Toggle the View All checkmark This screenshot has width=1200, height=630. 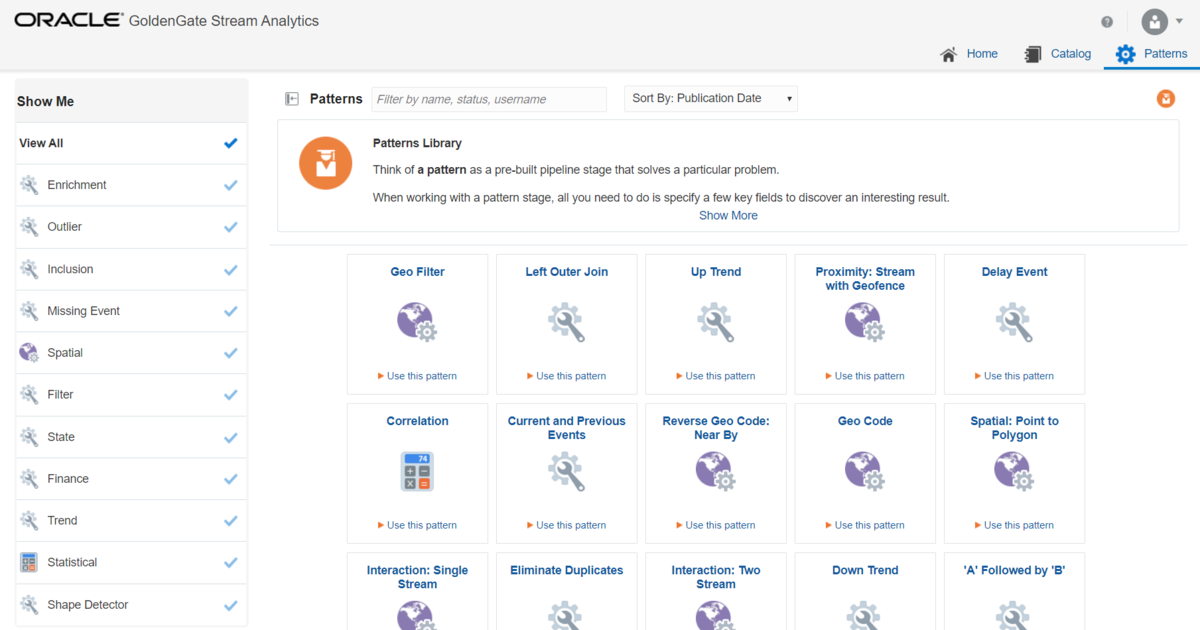231,143
